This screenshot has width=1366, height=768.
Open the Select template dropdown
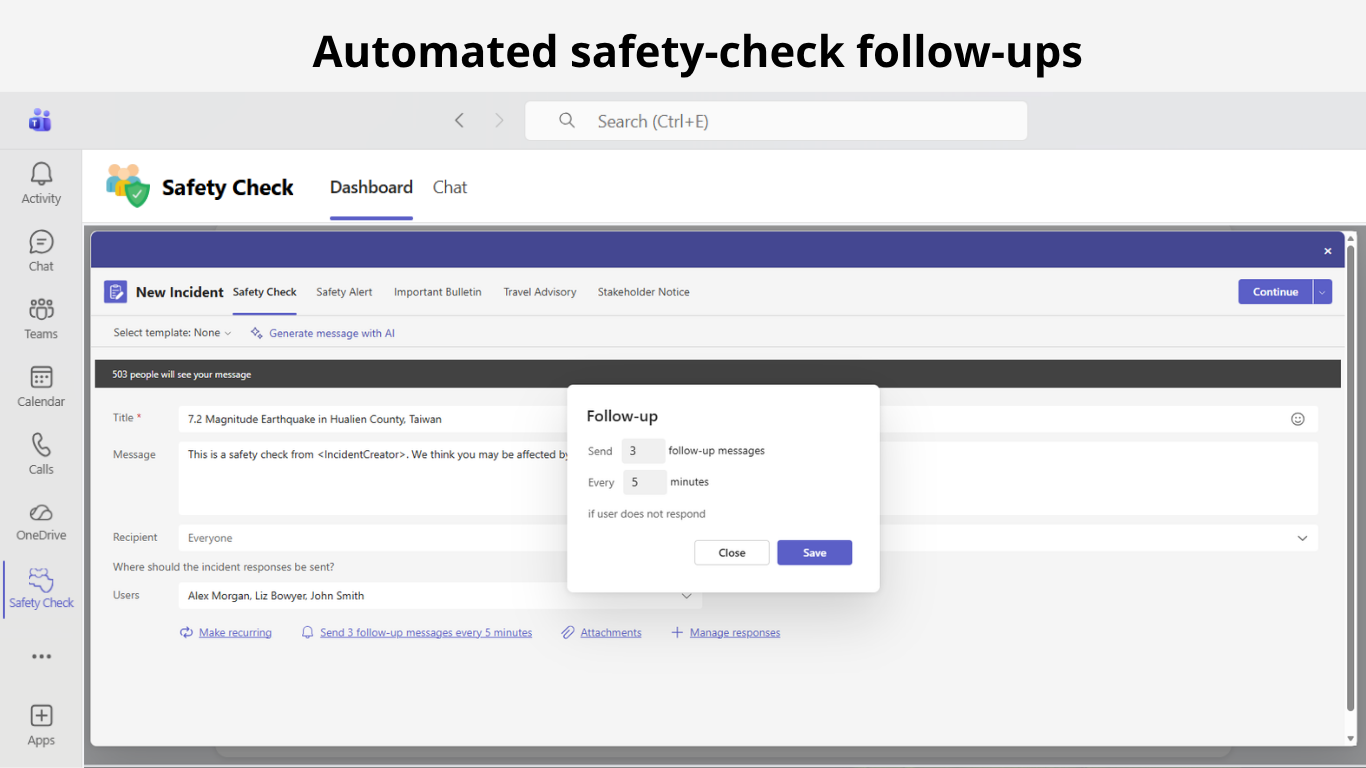[172, 333]
